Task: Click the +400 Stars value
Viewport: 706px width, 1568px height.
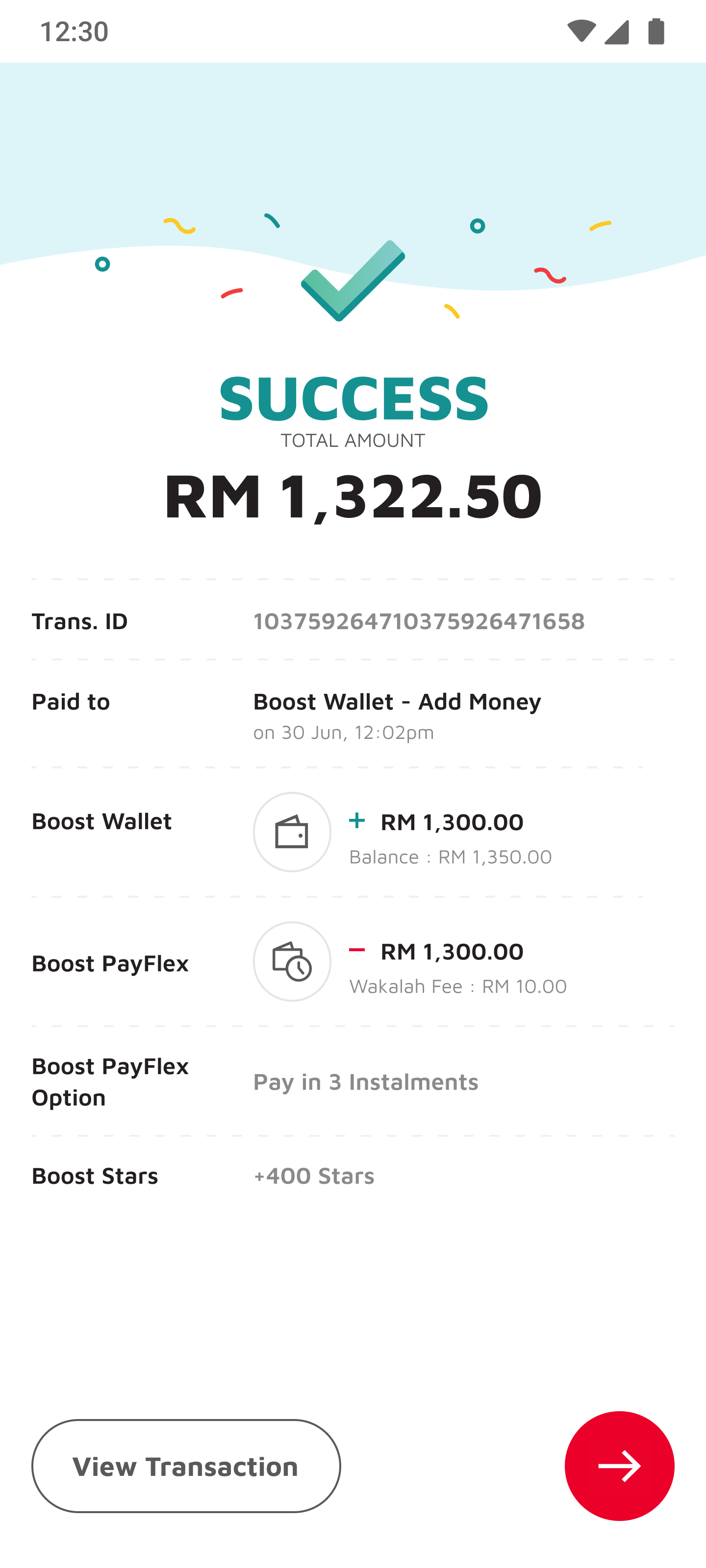Action: point(314,1176)
